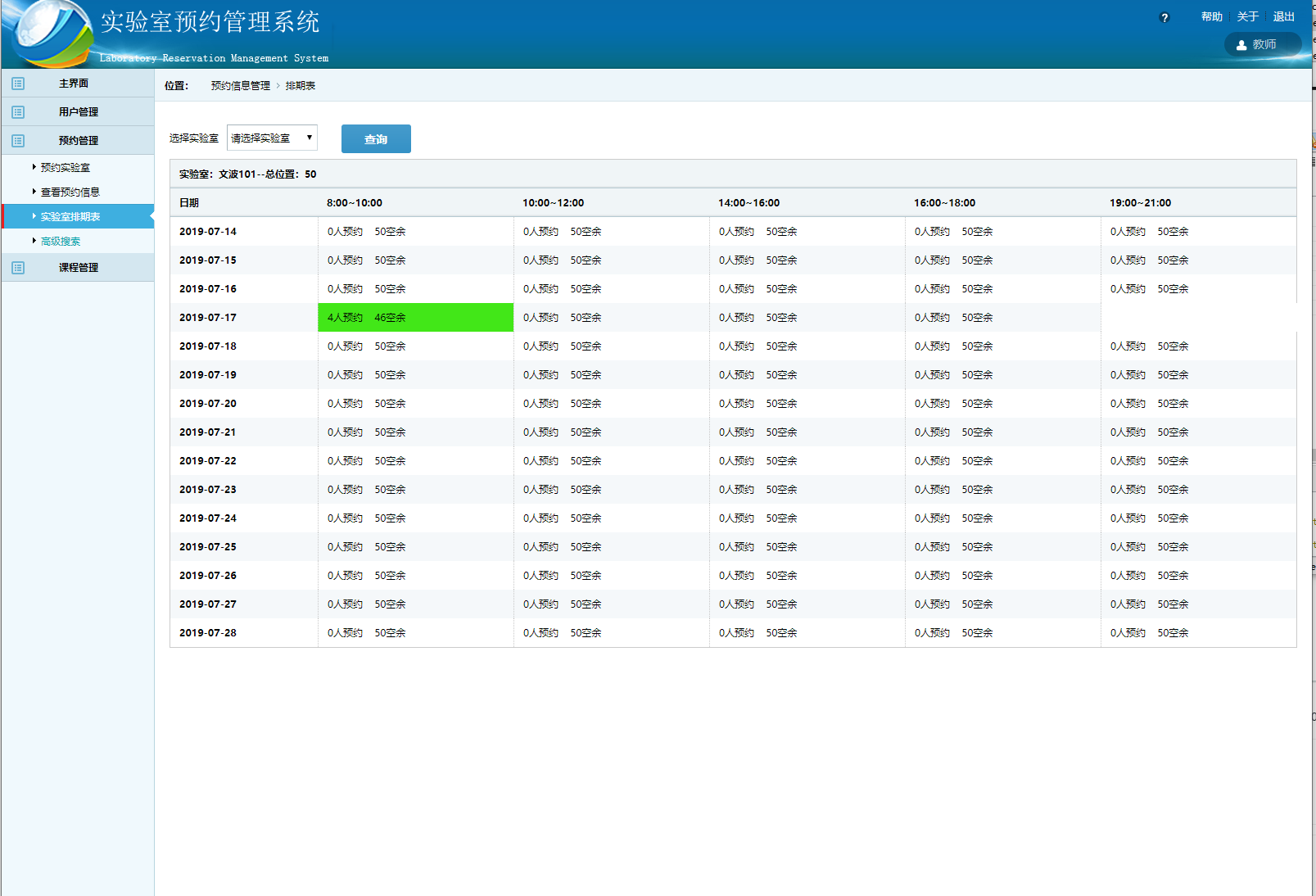Click the list icon beside 用户管理
The image size is (1316, 896).
click(x=18, y=112)
